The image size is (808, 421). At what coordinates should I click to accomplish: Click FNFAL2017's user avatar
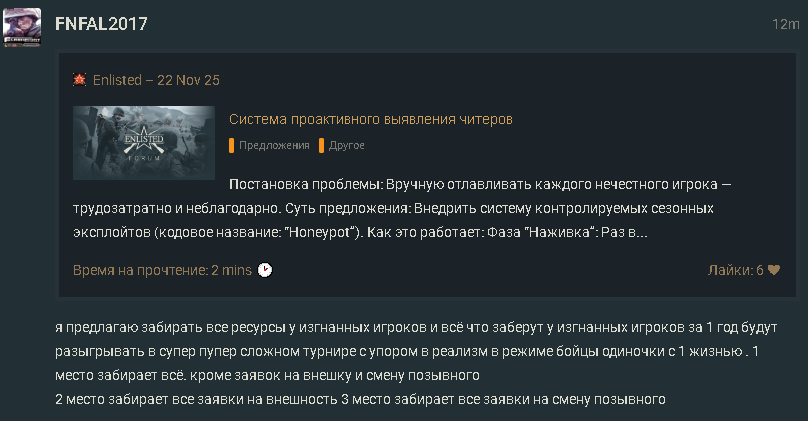point(22,28)
